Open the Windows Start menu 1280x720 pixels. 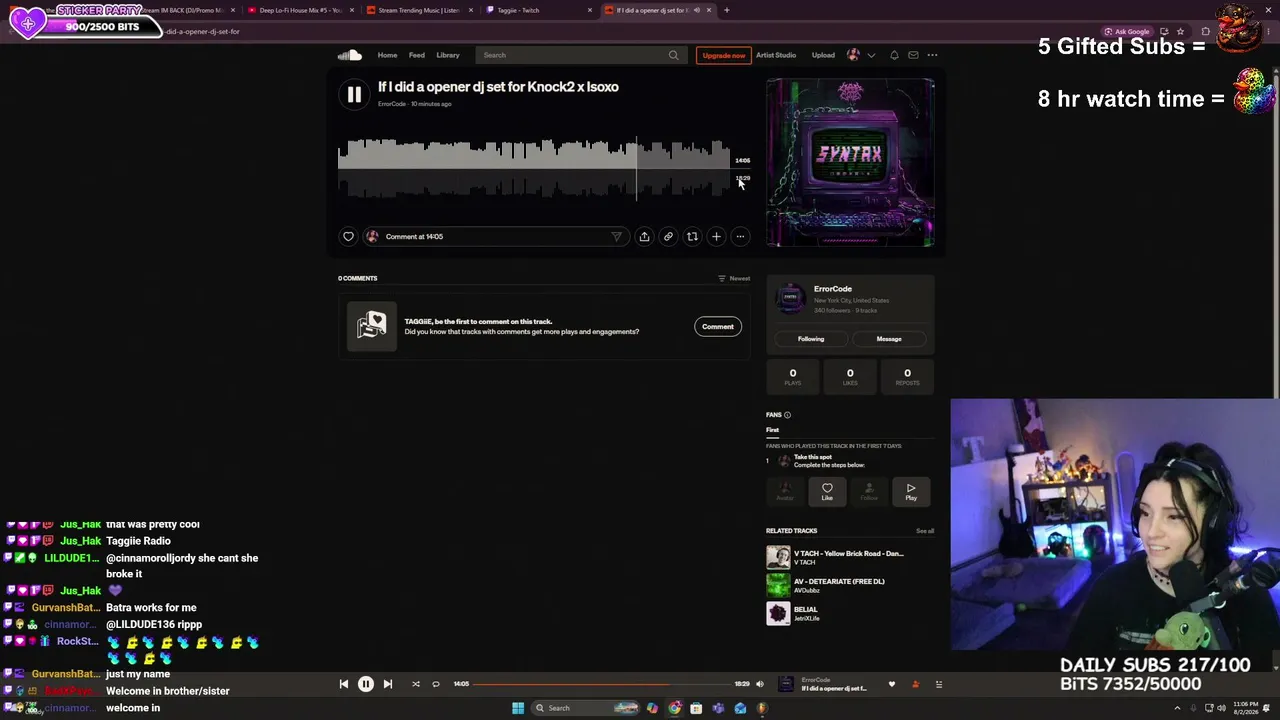pos(518,708)
